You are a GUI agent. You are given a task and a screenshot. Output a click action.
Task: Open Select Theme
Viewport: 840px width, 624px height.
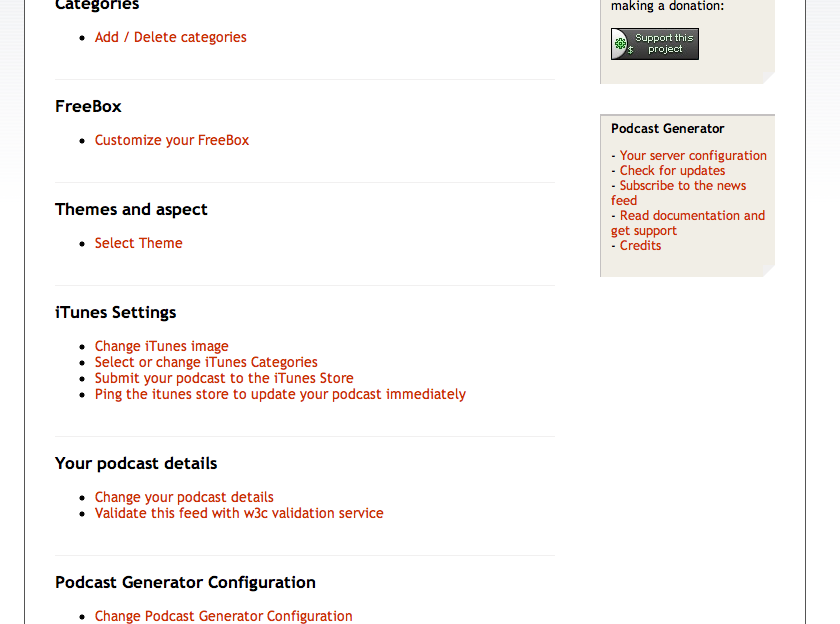(x=138, y=243)
